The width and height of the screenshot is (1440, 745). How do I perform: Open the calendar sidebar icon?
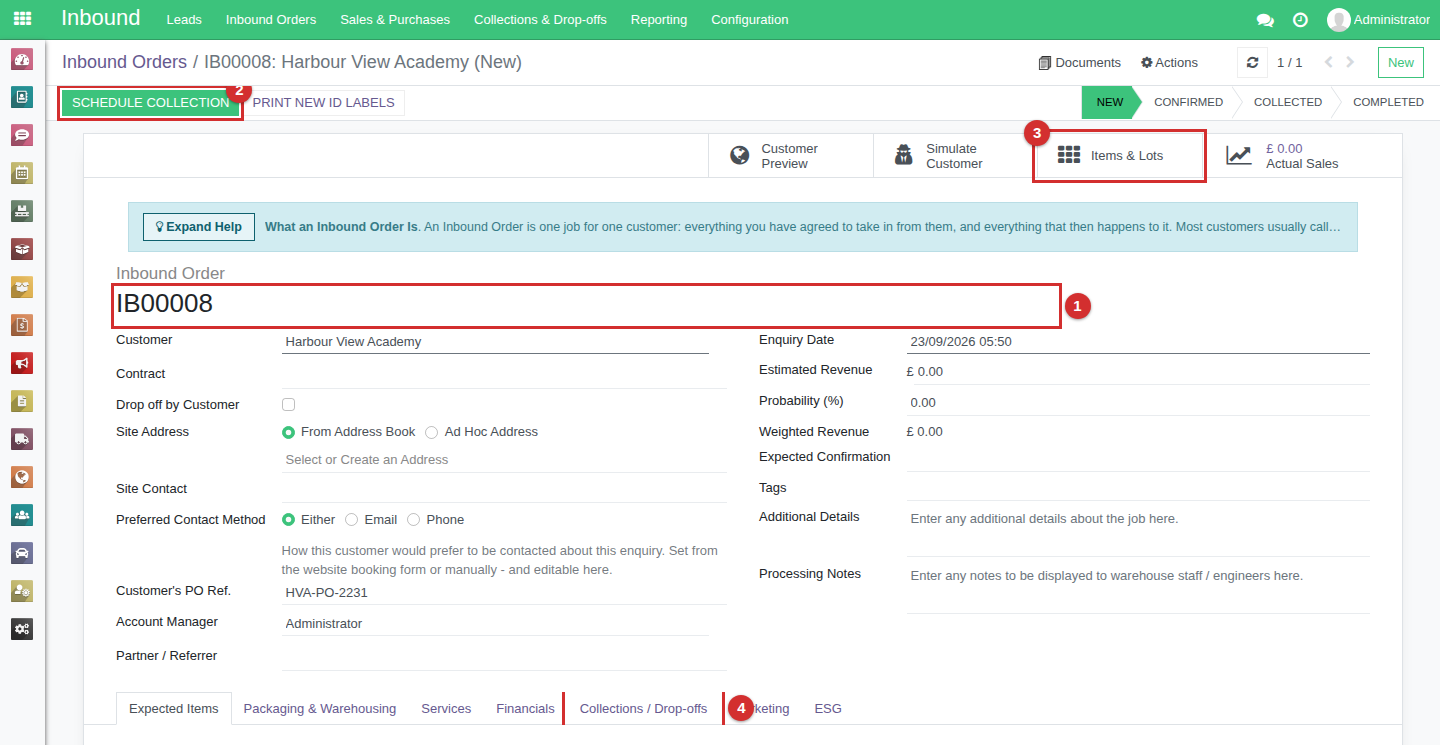[x=22, y=173]
